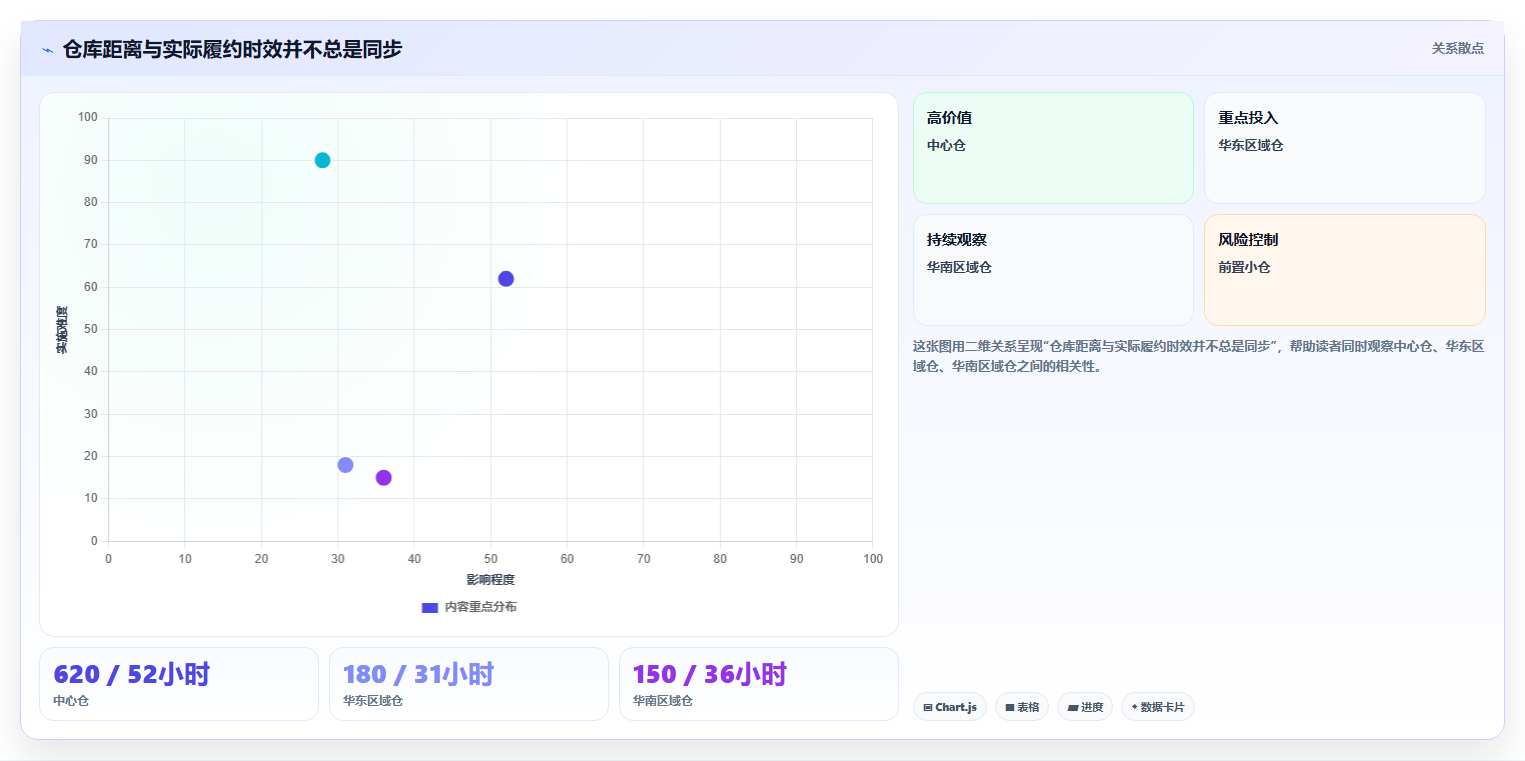Image resolution: width=1525 pixels, height=761 pixels.
Task: Click the 表格 tag chip
Action: tap(1022, 707)
